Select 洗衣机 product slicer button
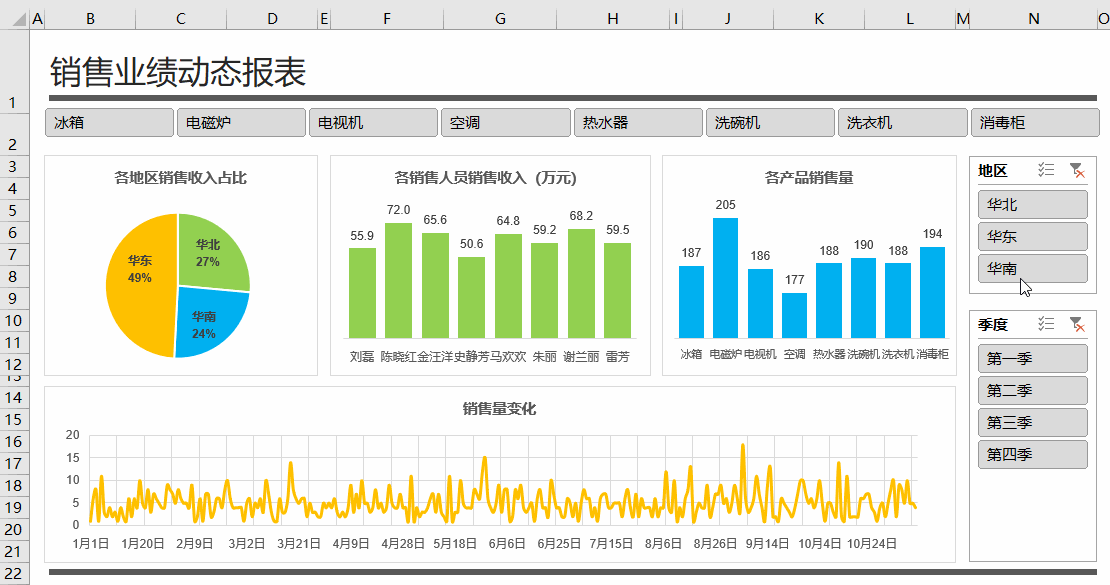 tap(903, 123)
